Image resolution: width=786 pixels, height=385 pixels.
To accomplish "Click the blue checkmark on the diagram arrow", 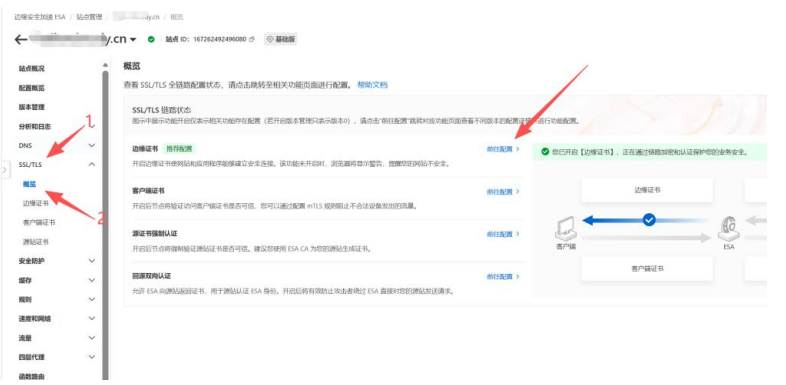I will [x=650, y=220].
